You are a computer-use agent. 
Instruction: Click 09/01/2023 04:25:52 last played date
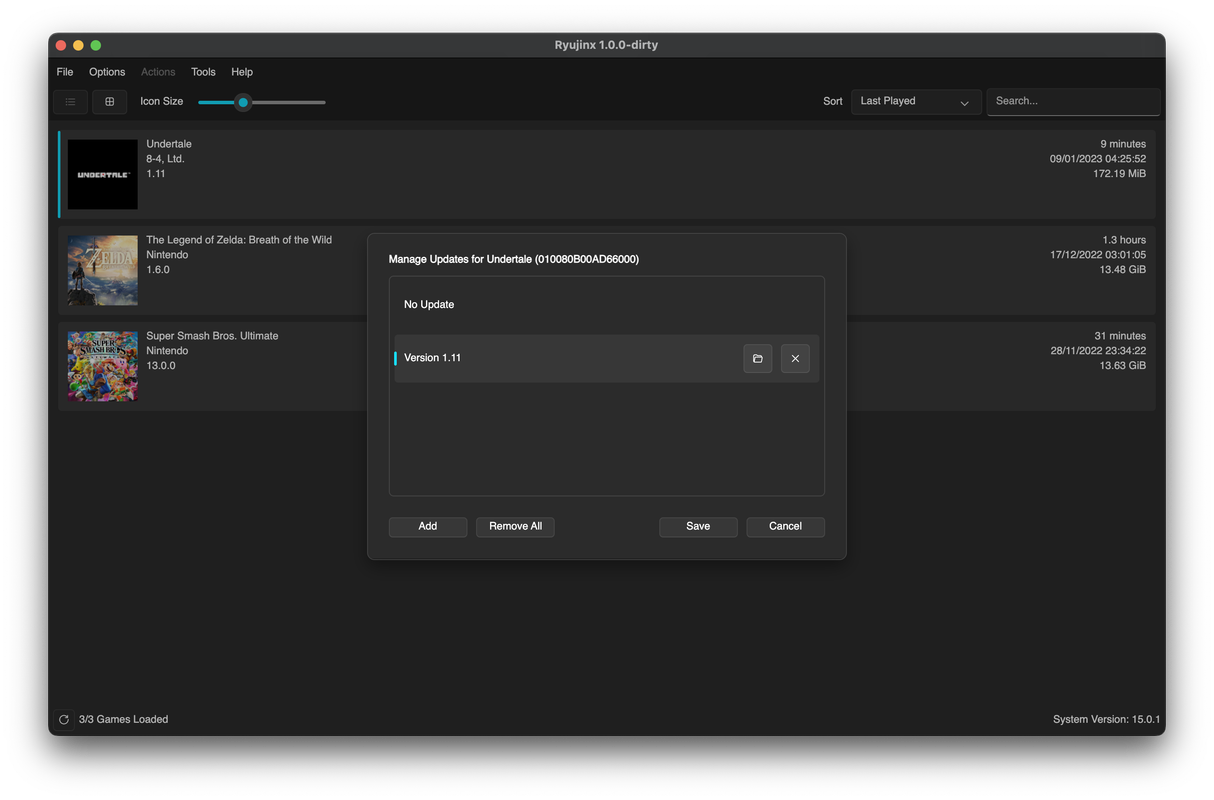coord(1097,159)
